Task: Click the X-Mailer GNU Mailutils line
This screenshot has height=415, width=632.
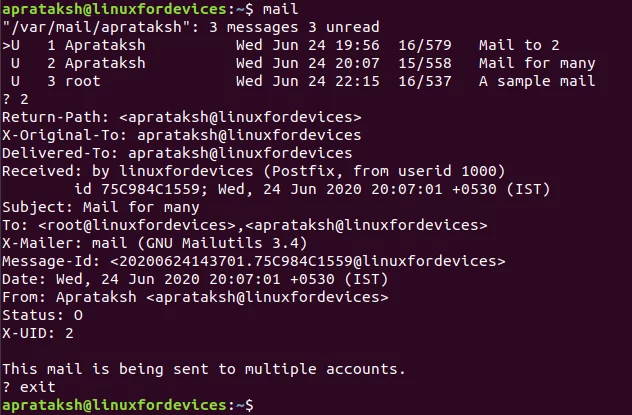Action: click(x=155, y=243)
